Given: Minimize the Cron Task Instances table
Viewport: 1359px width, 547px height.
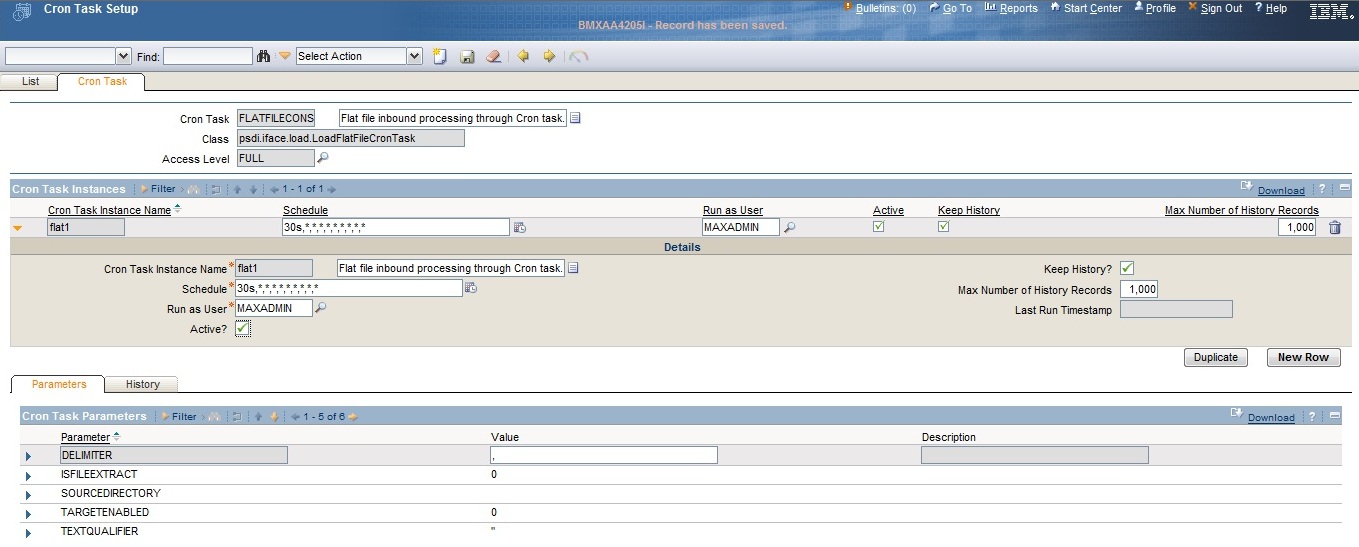Looking at the screenshot, I should [x=1345, y=188].
